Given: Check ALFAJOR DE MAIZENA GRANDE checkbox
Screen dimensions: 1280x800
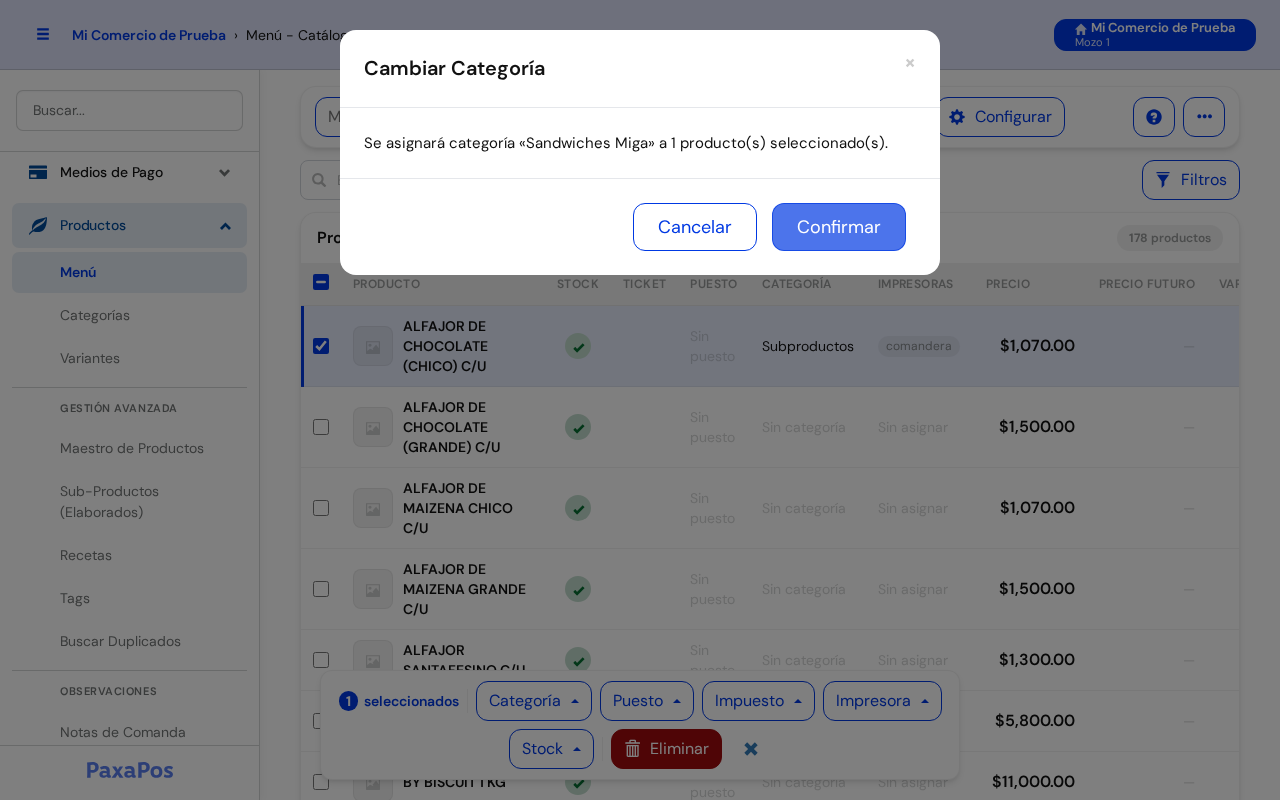Looking at the screenshot, I should (321, 589).
